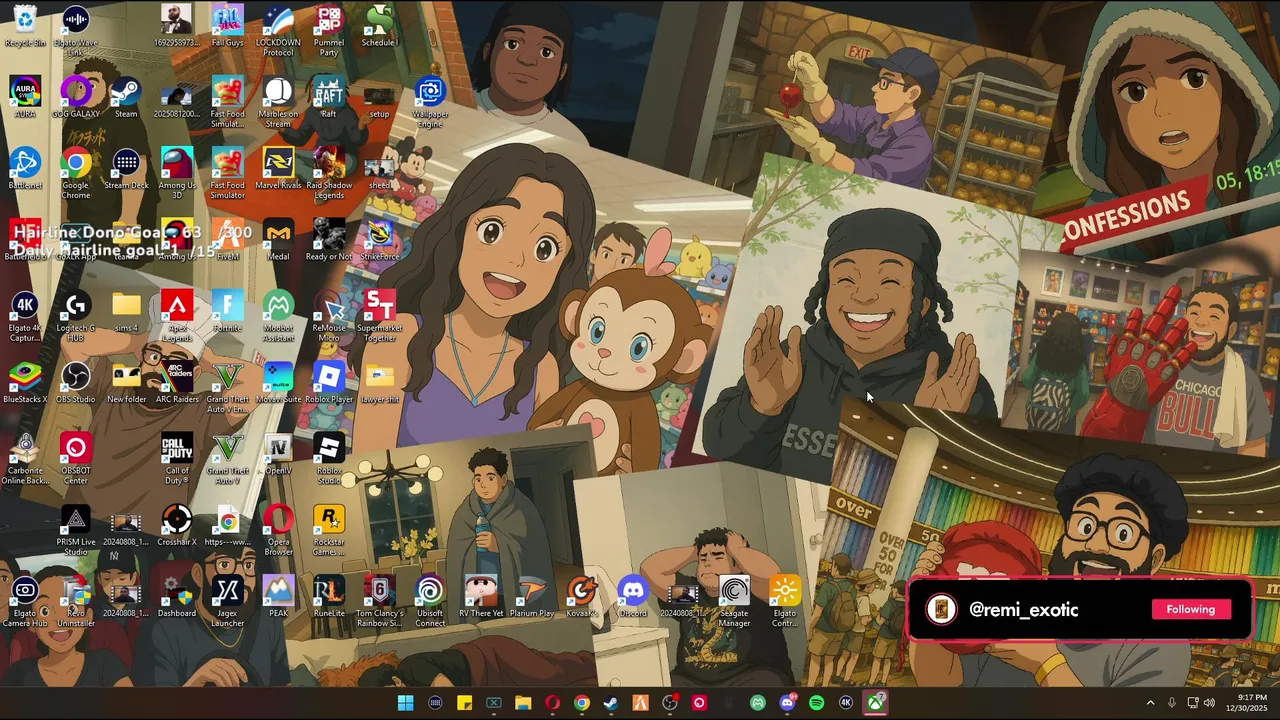Open Elgato Camera Hub shortcut

(25, 602)
